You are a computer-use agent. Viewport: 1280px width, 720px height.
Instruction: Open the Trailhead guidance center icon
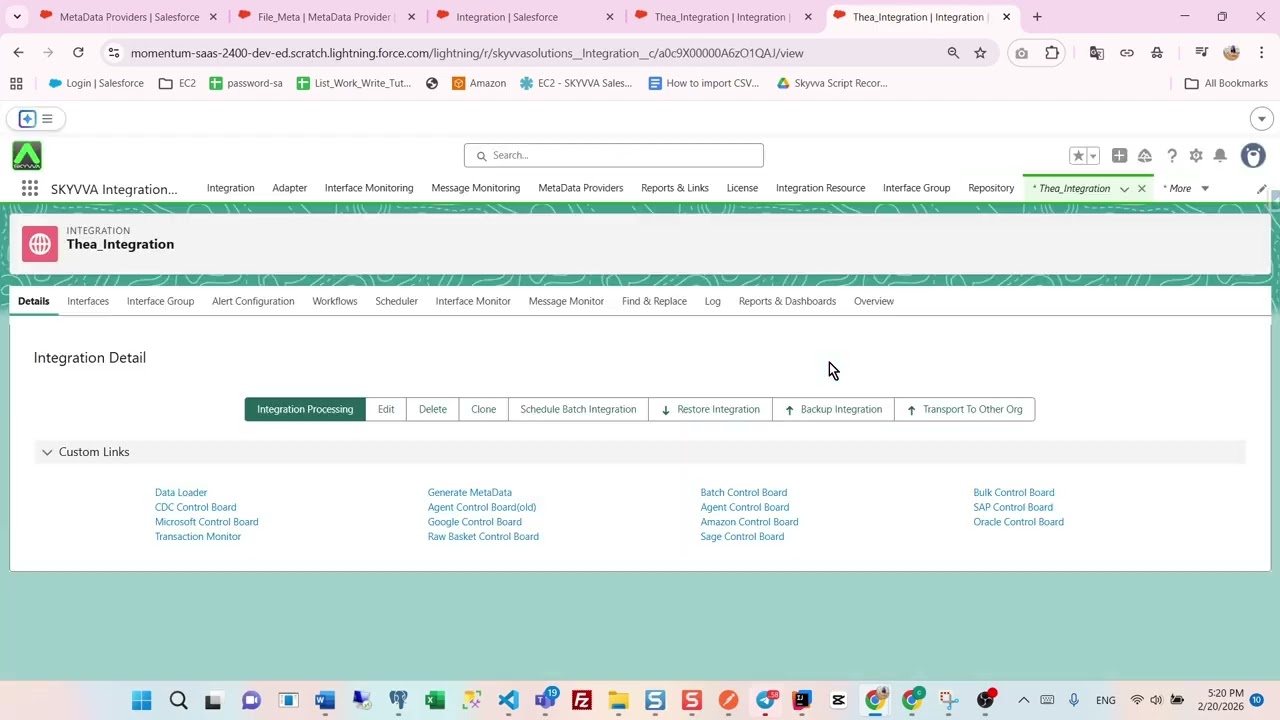(1145, 155)
